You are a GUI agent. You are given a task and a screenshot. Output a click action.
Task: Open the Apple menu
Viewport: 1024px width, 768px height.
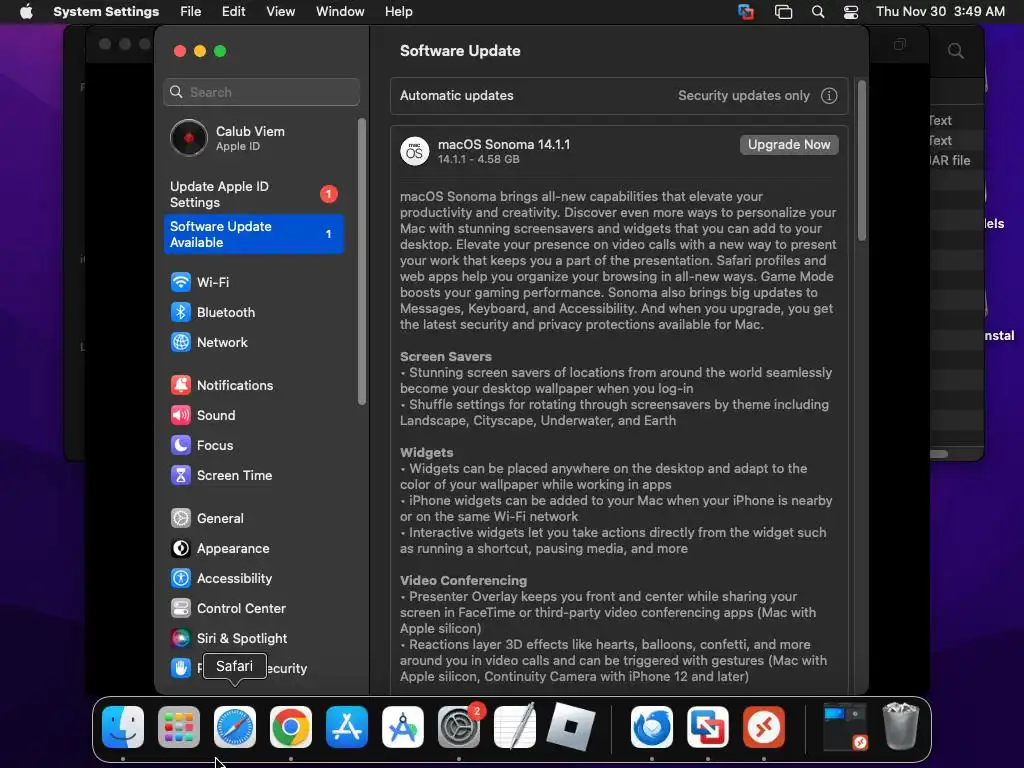click(x=26, y=12)
